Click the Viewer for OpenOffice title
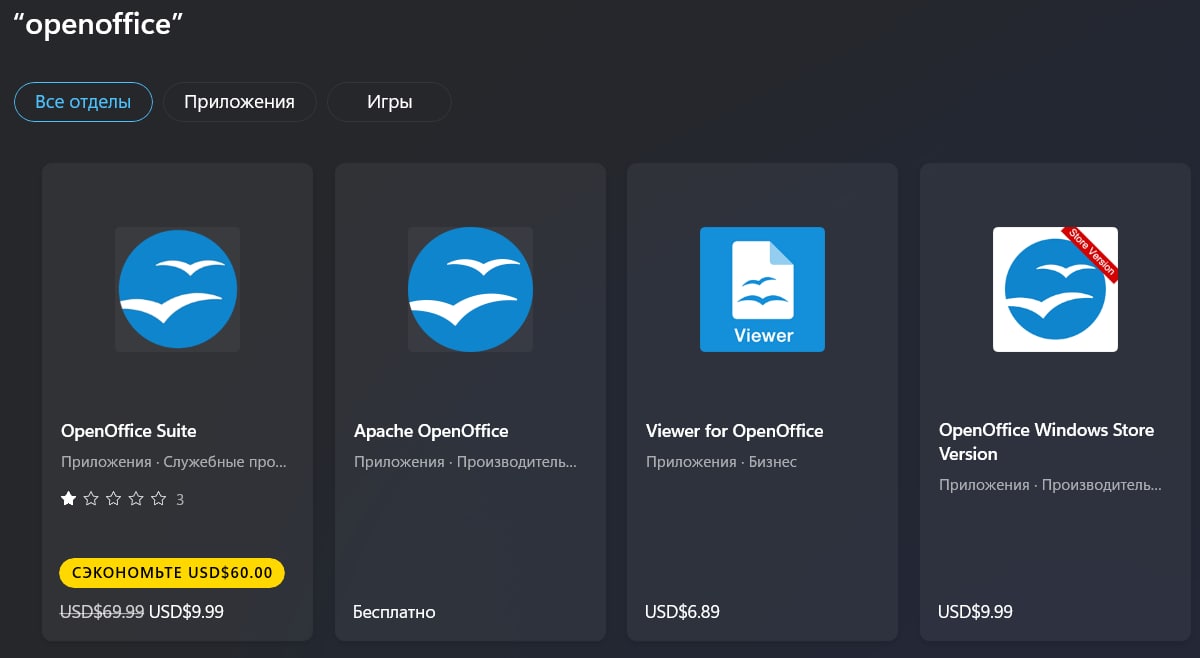 point(735,431)
